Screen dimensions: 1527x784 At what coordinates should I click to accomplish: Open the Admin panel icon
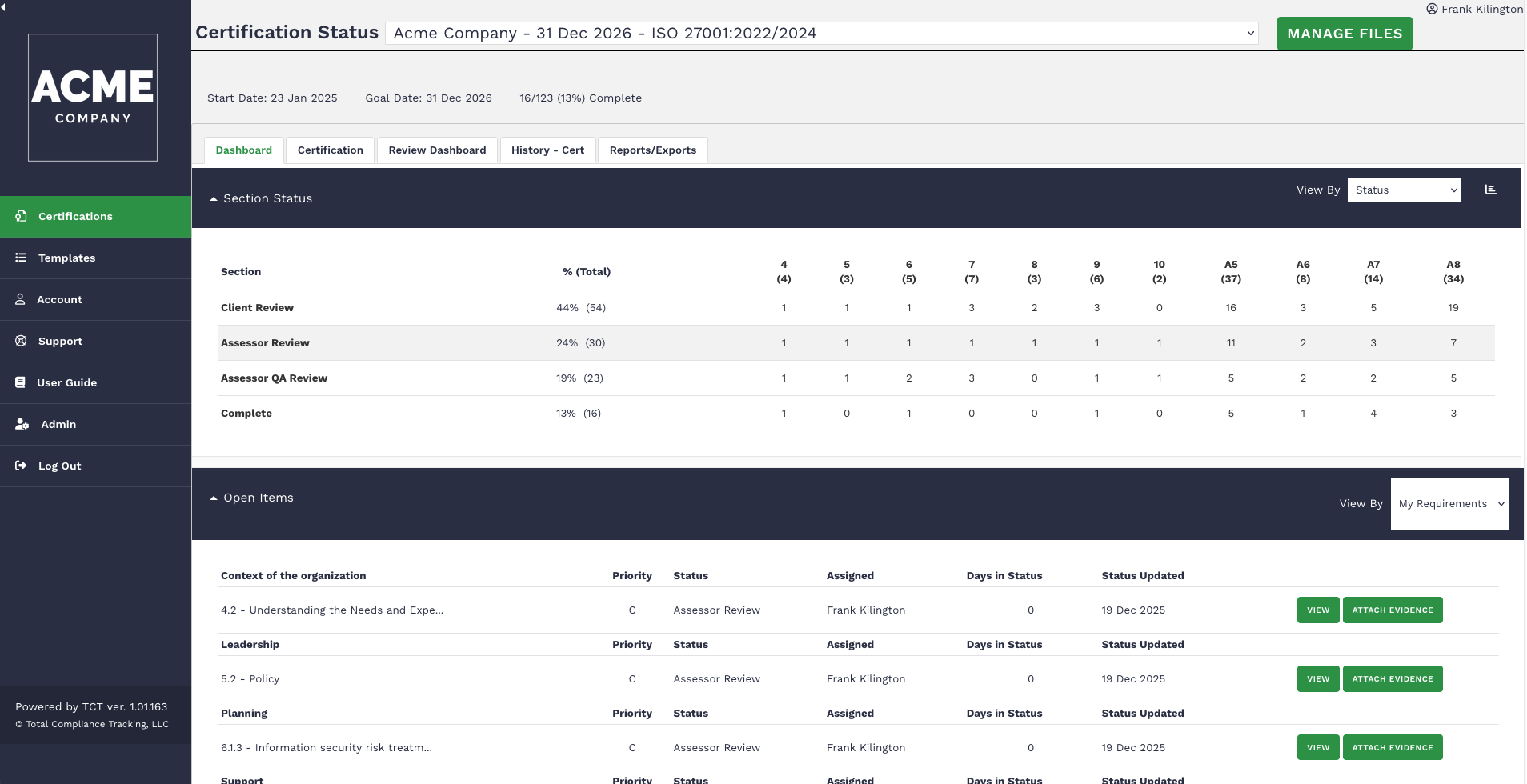22,424
